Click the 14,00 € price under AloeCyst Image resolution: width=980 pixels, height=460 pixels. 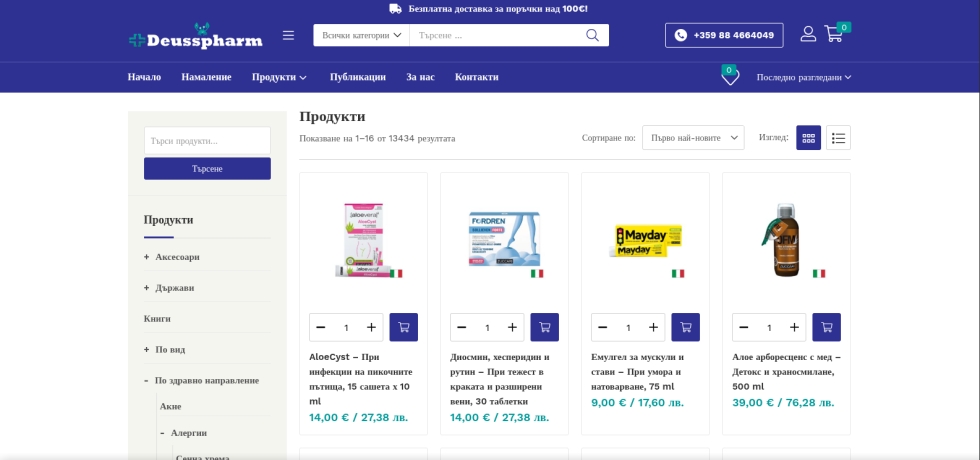(x=359, y=417)
